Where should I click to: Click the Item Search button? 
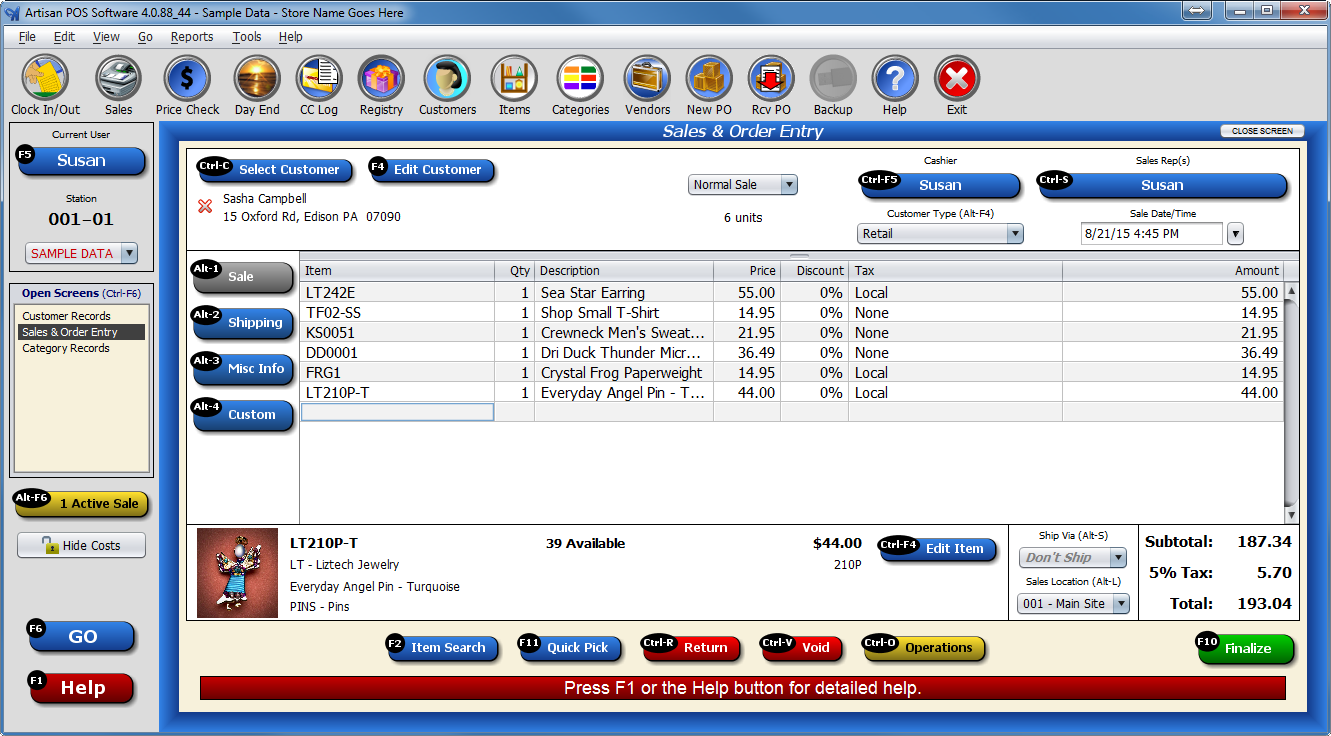(438, 648)
